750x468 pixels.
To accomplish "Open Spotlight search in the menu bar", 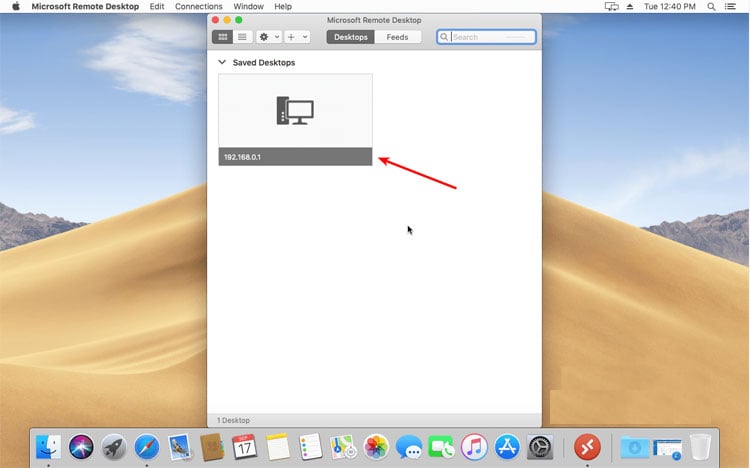I will 711,6.
